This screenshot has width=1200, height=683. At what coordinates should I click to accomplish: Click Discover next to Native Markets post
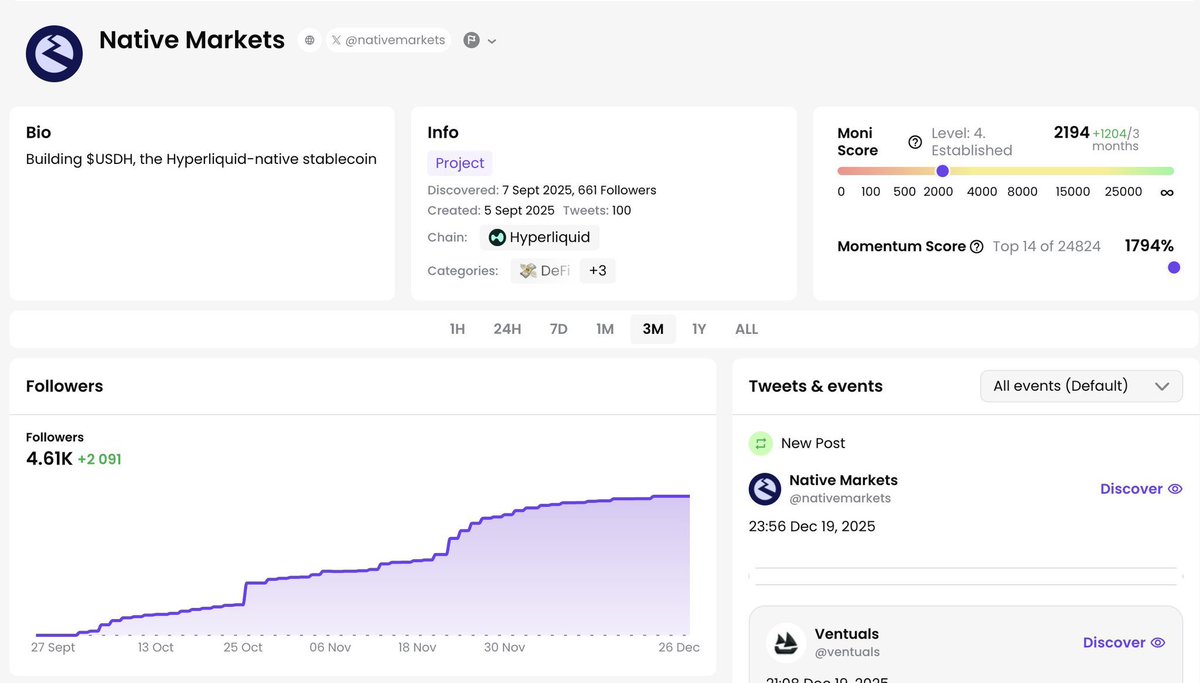pyautogui.click(x=1141, y=488)
